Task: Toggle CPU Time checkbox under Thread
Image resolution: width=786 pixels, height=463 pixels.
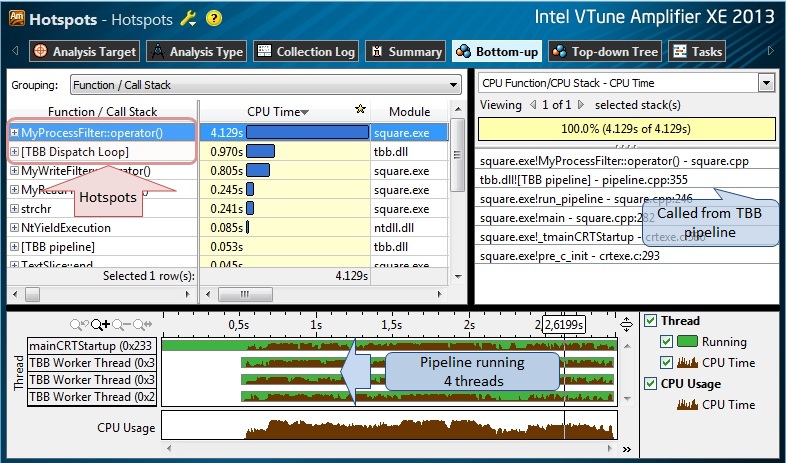Action: pyautogui.click(x=666, y=362)
